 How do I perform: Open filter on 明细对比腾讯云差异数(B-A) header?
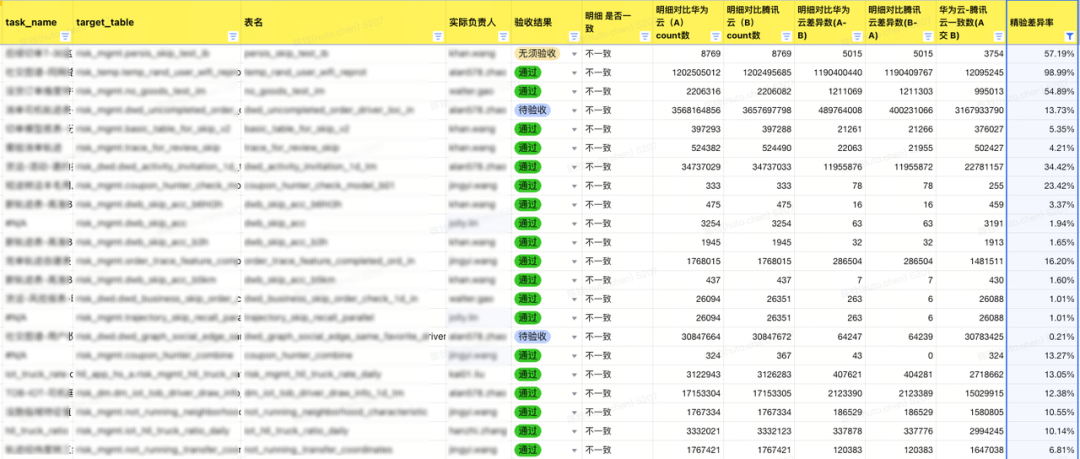coord(927,37)
